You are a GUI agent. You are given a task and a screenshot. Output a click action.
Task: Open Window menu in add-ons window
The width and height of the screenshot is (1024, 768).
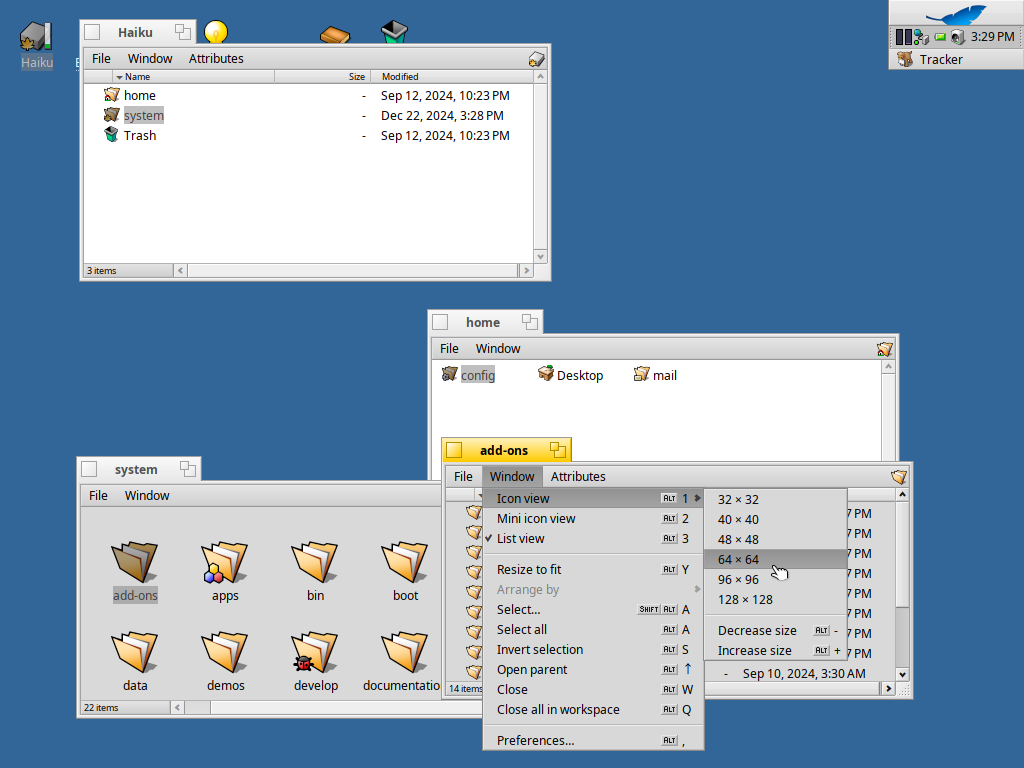[512, 477]
